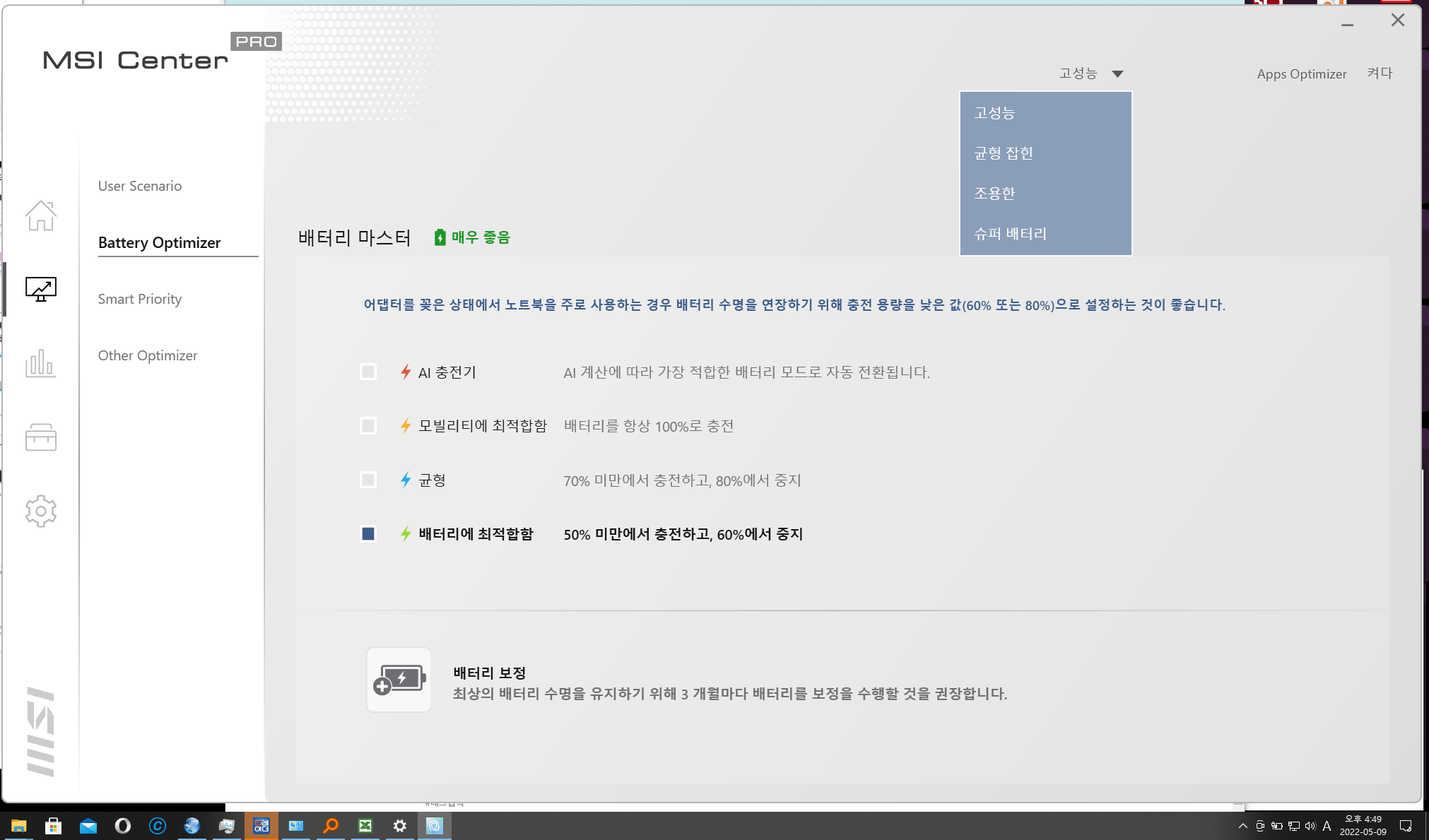Open Microsoft Store from taskbar
The image size is (1429, 840).
(x=54, y=826)
